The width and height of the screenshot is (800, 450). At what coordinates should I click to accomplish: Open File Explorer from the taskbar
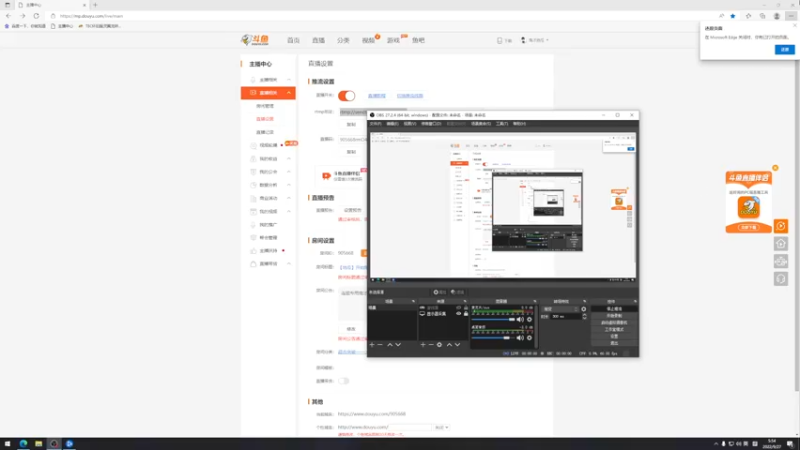pyautogui.click(x=38, y=444)
